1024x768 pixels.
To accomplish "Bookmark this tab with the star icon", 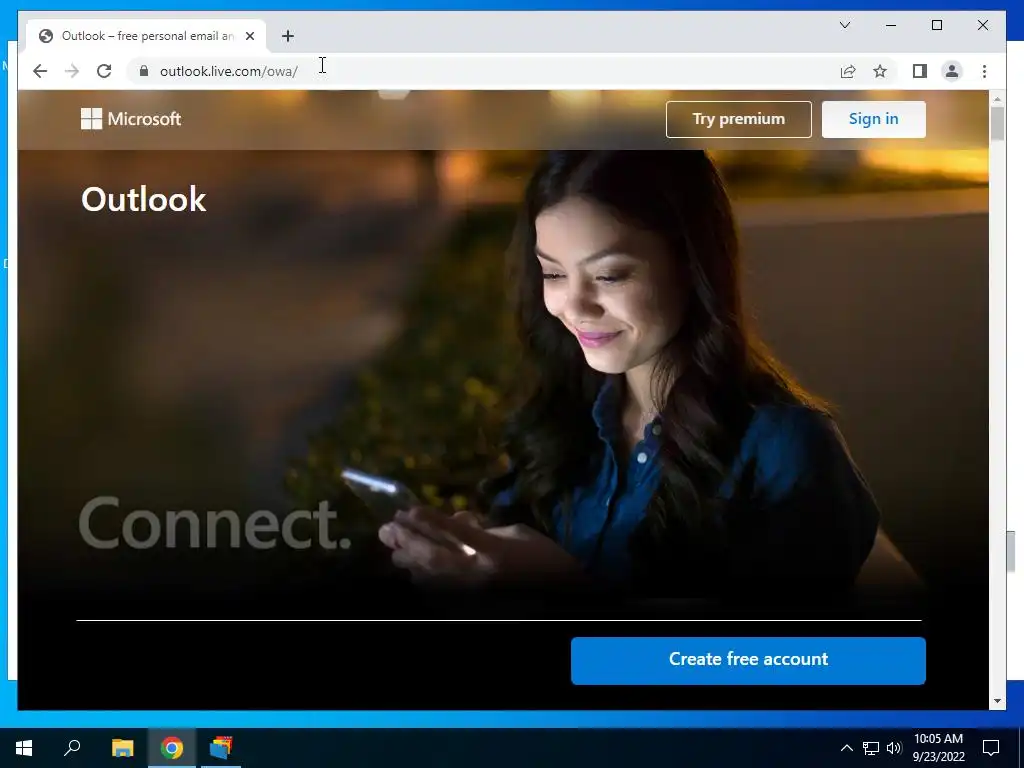I will click(880, 71).
